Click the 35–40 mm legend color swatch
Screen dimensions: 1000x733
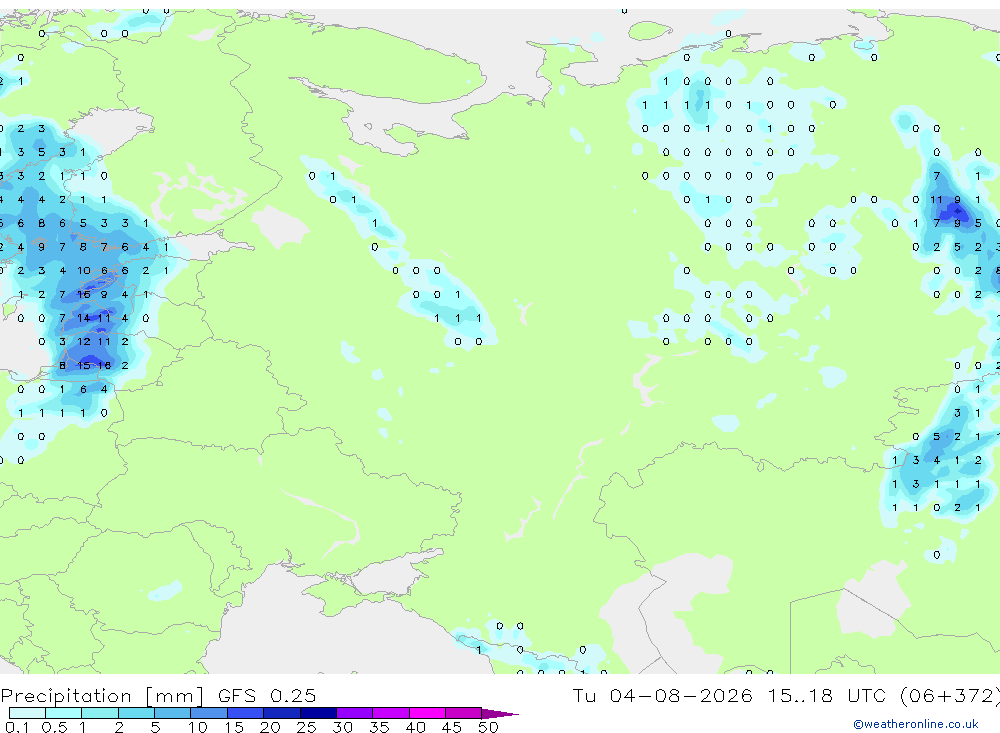(x=391, y=713)
